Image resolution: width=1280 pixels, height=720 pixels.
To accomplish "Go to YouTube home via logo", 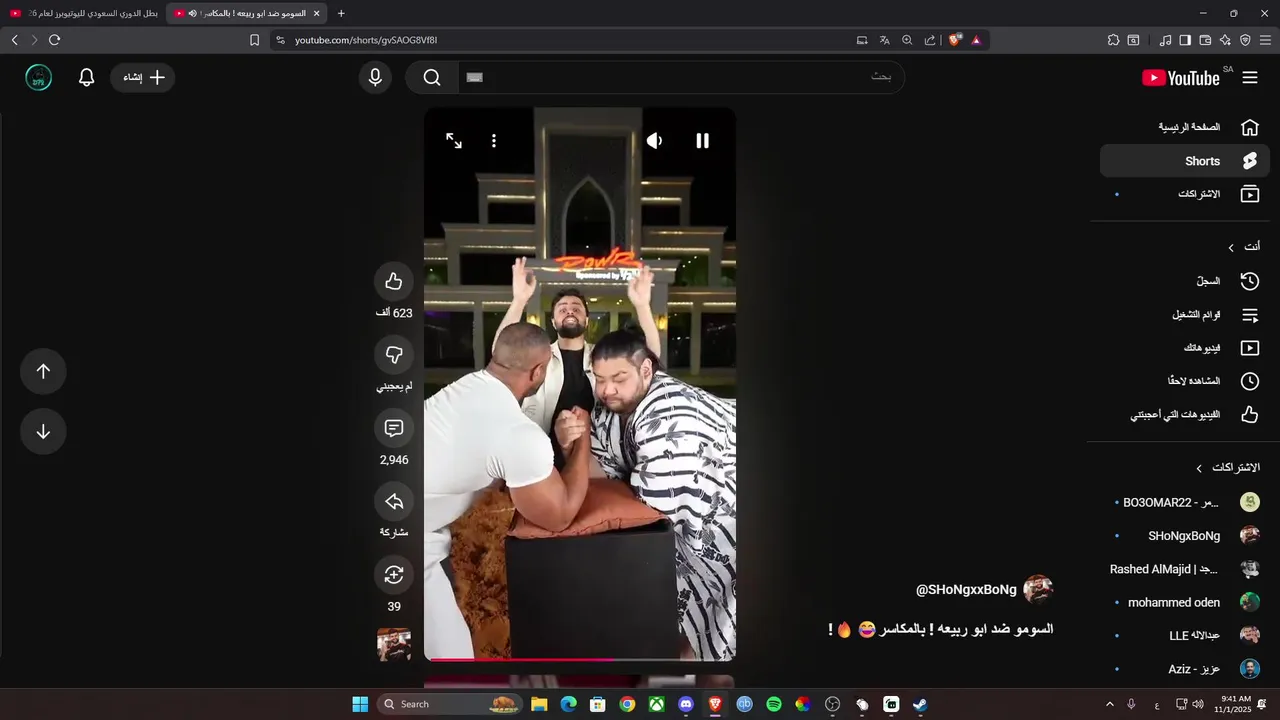I will [x=1181, y=78].
